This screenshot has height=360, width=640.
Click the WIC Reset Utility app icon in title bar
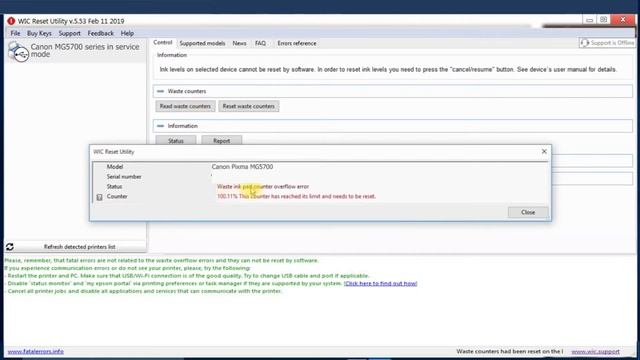coord(11,21)
